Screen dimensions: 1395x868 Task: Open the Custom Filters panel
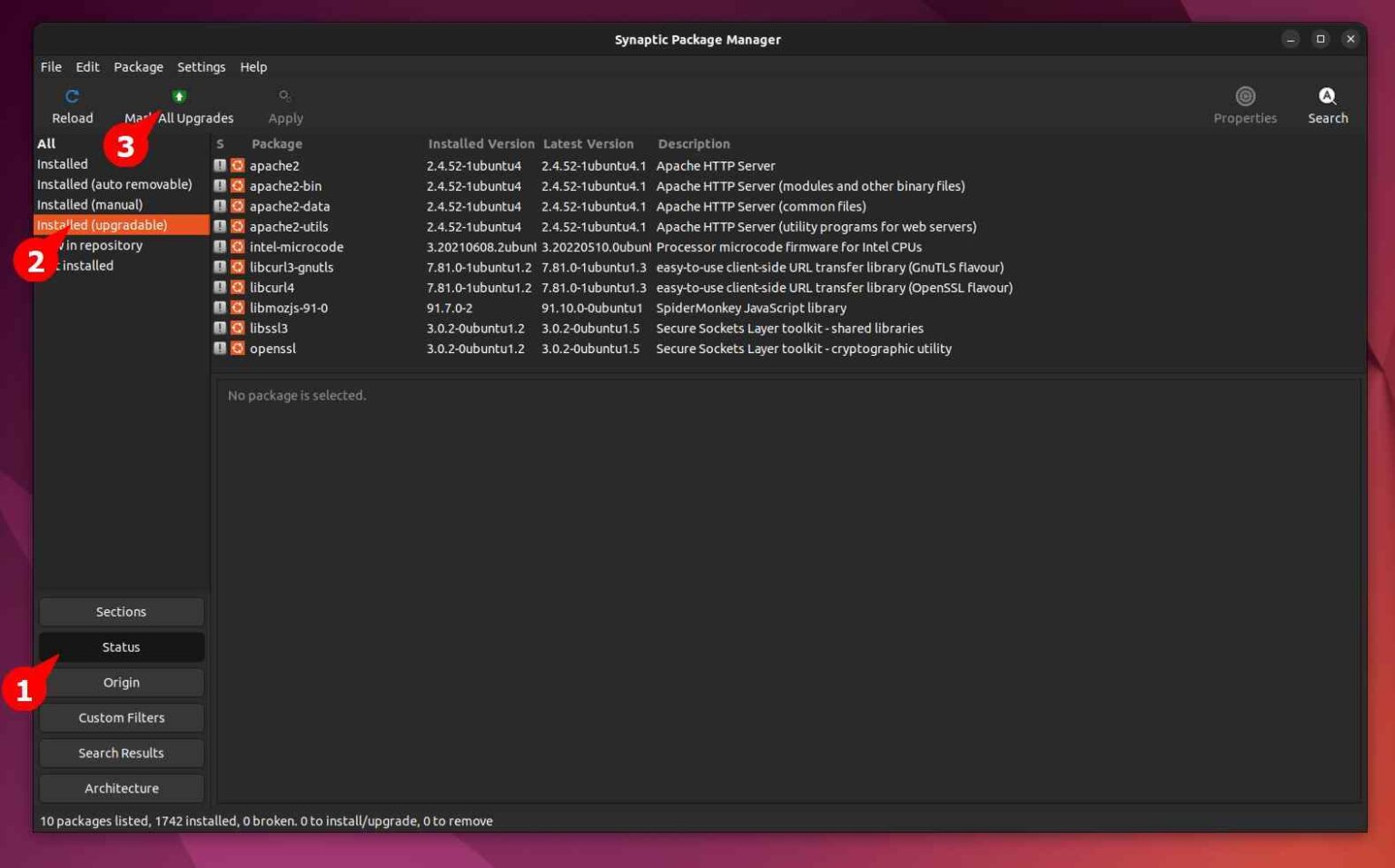pos(121,717)
